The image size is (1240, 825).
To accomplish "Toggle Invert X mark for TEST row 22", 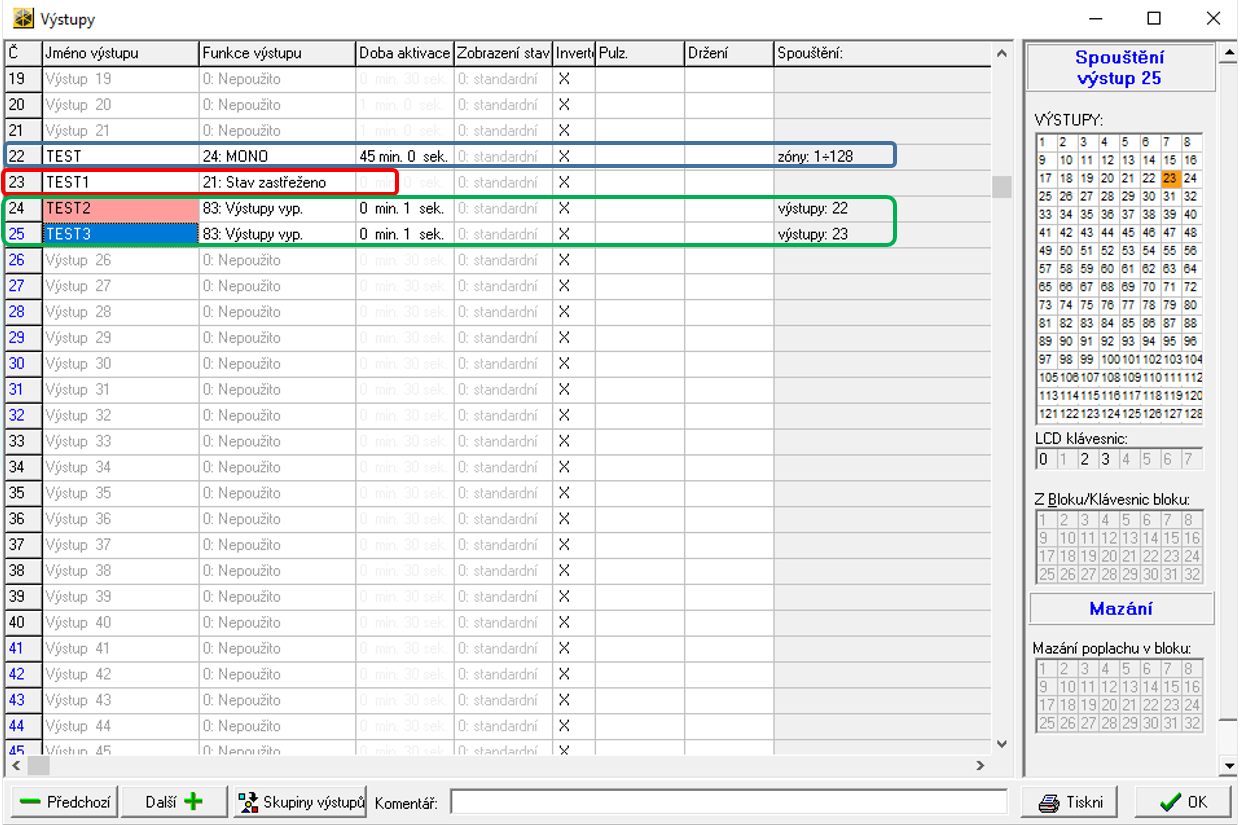I will (564, 157).
